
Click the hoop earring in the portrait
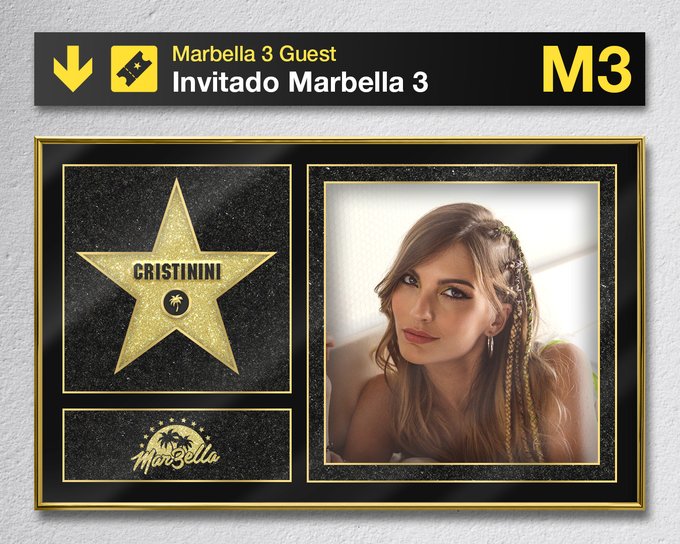pos(490,344)
